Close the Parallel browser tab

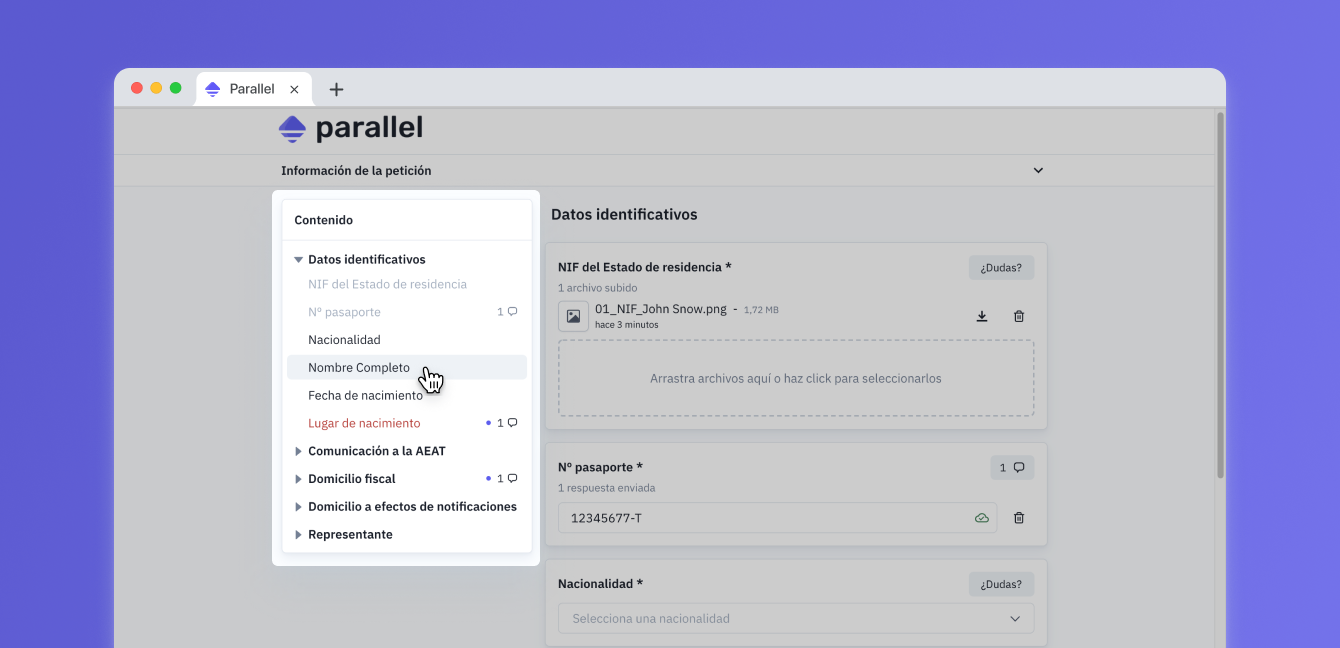(x=294, y=89)
